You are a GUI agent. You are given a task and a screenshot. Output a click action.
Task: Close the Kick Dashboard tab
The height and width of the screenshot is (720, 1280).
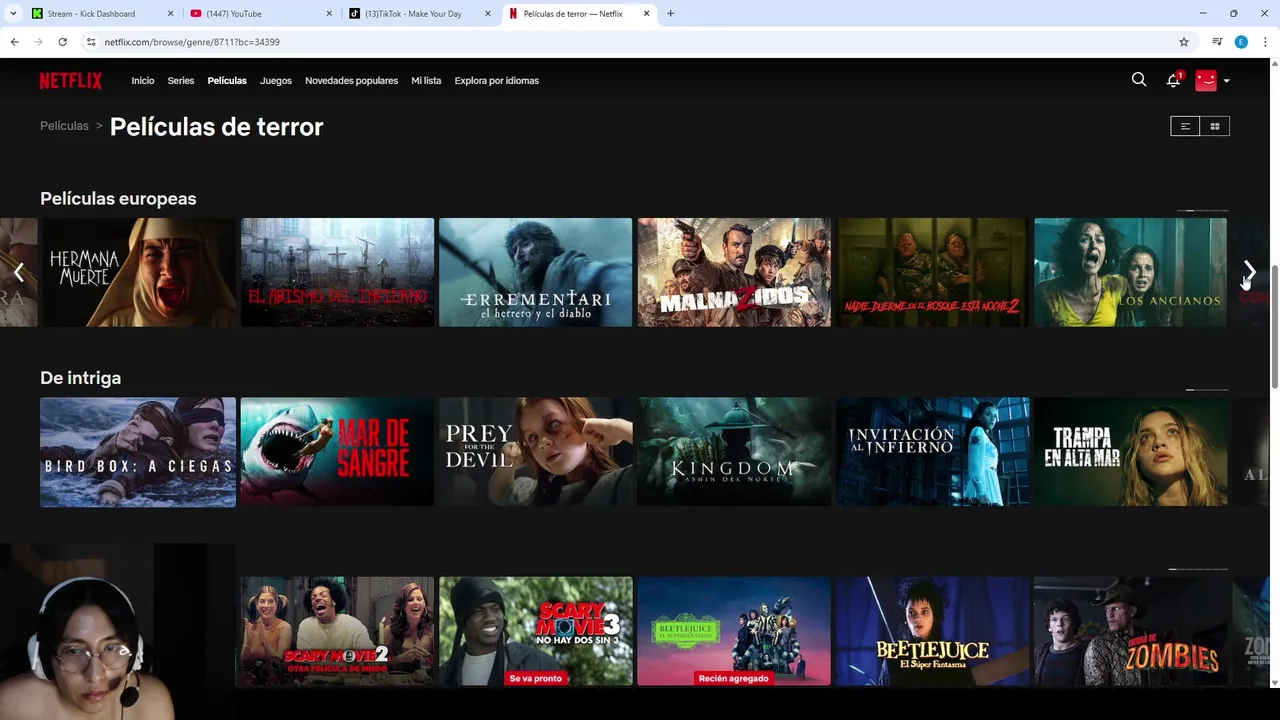[170, 14]
